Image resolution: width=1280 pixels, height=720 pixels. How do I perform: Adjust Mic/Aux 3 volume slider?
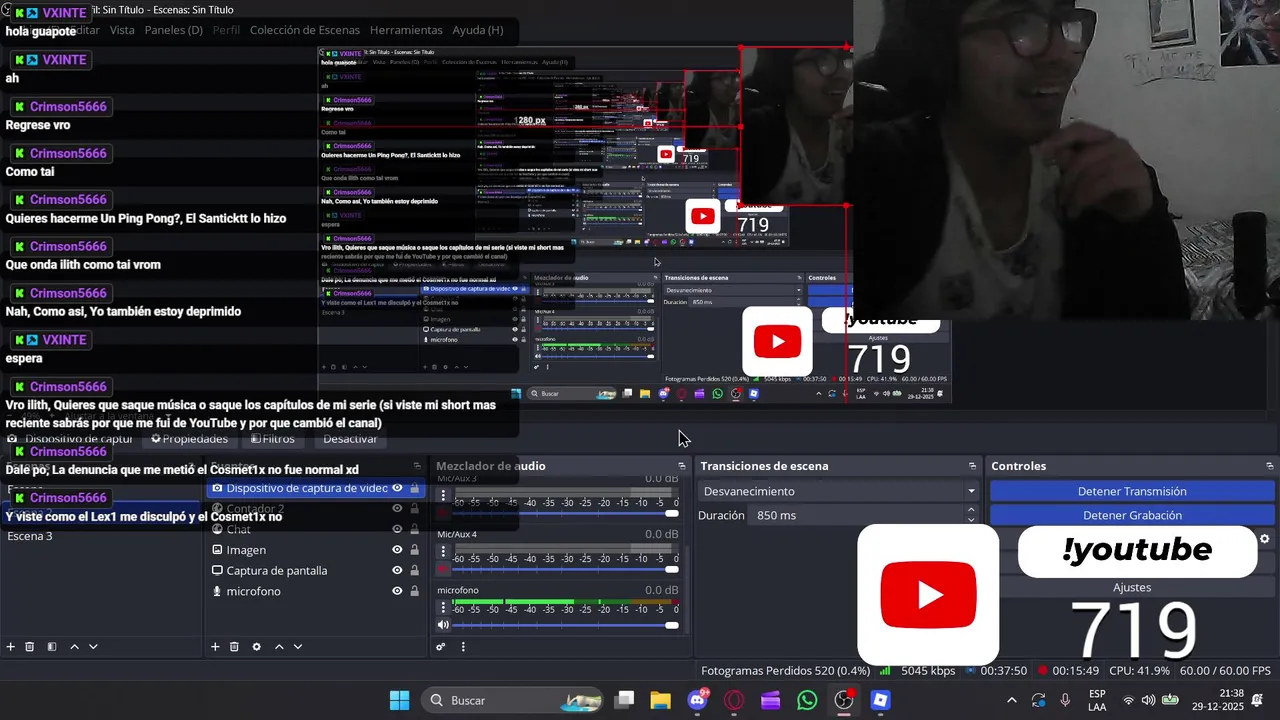[x=565, y=514]
